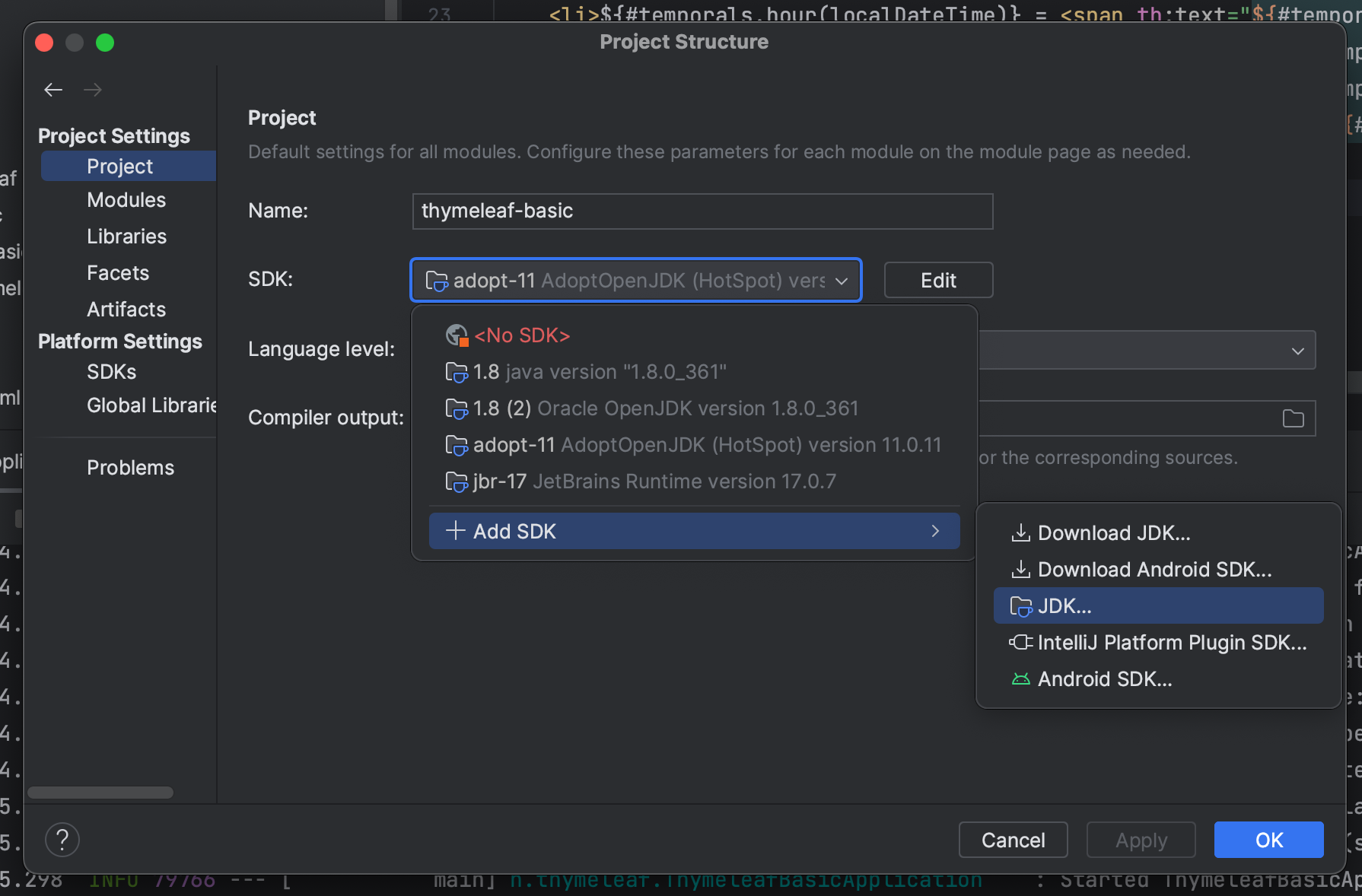Screen dimensions: 1362x896
Task: Click the sidebar horizontal scrollbar
Action: point(100,793)
